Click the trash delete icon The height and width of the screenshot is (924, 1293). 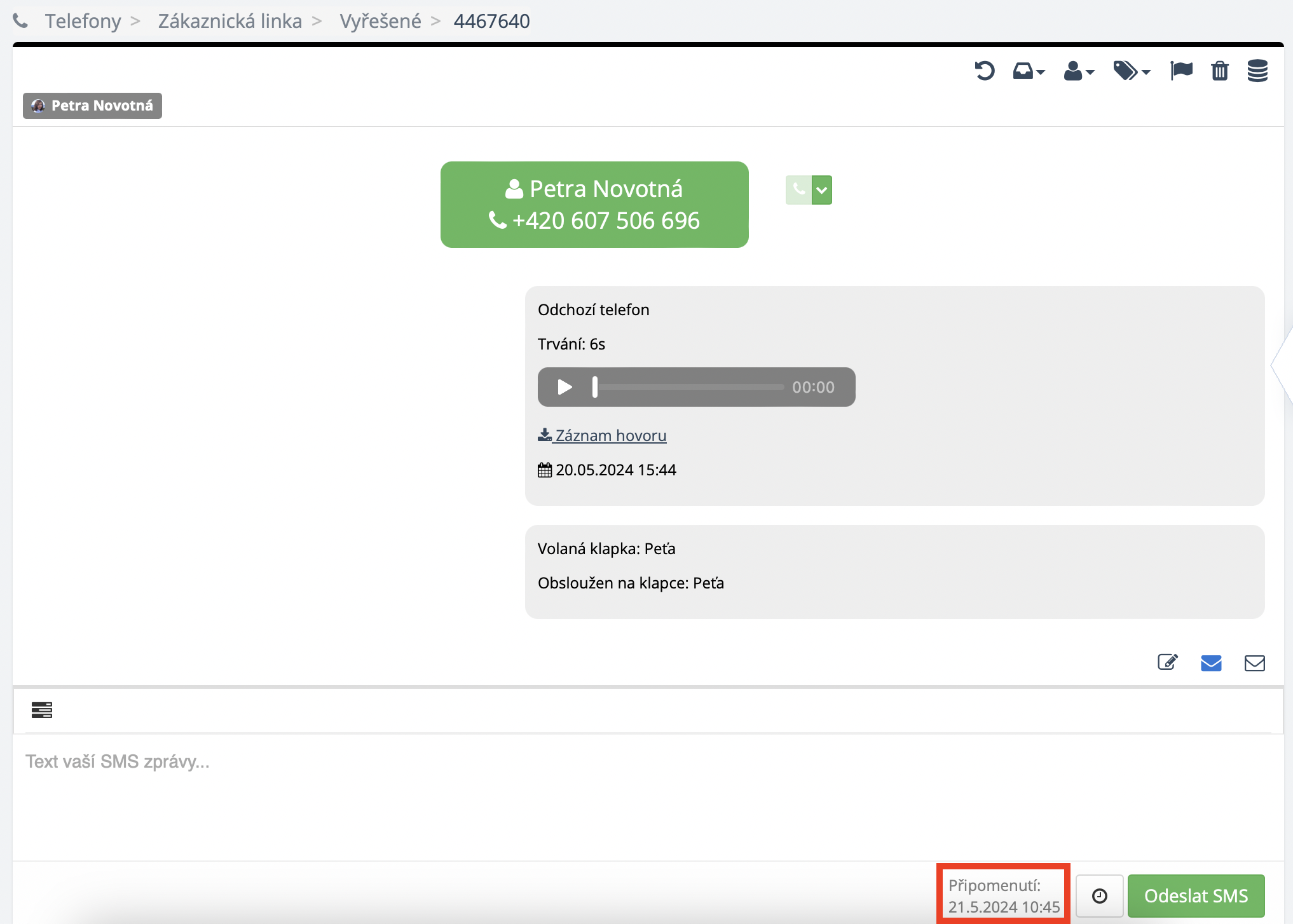pos(1219,71)
